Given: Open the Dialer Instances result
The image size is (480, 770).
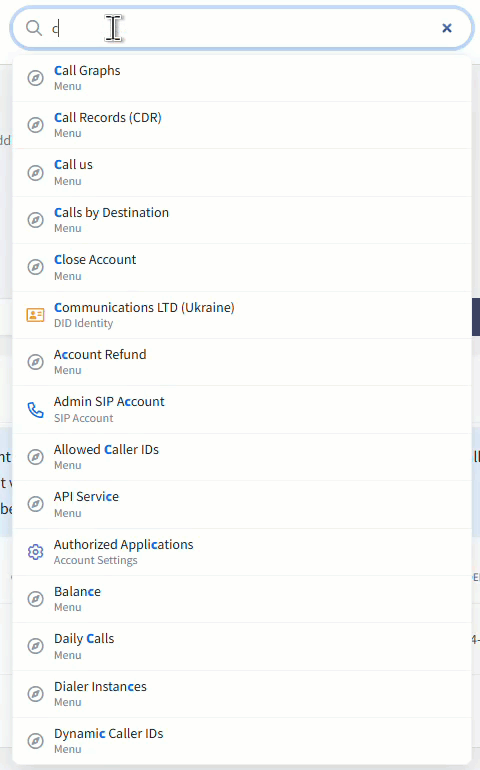Looking at the screenshot, I should (x=242, y=694).
